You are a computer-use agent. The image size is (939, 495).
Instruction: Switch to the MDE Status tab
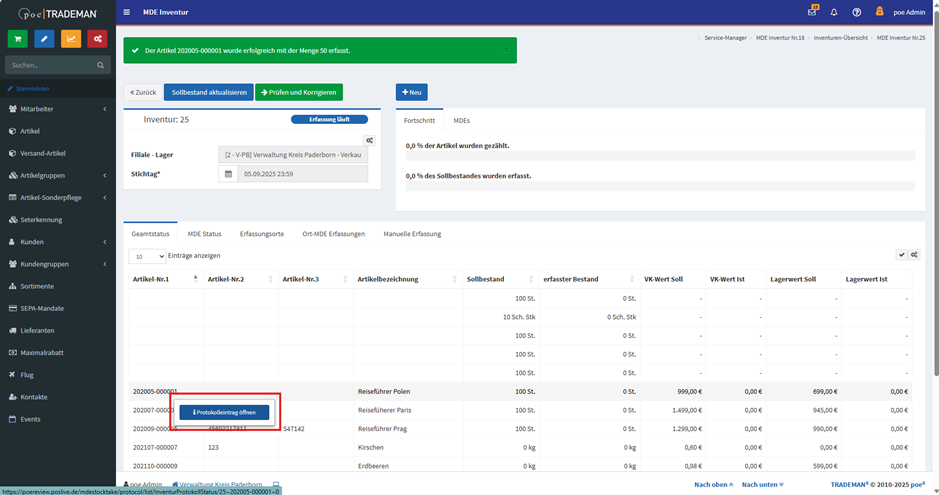coord(204,234)
